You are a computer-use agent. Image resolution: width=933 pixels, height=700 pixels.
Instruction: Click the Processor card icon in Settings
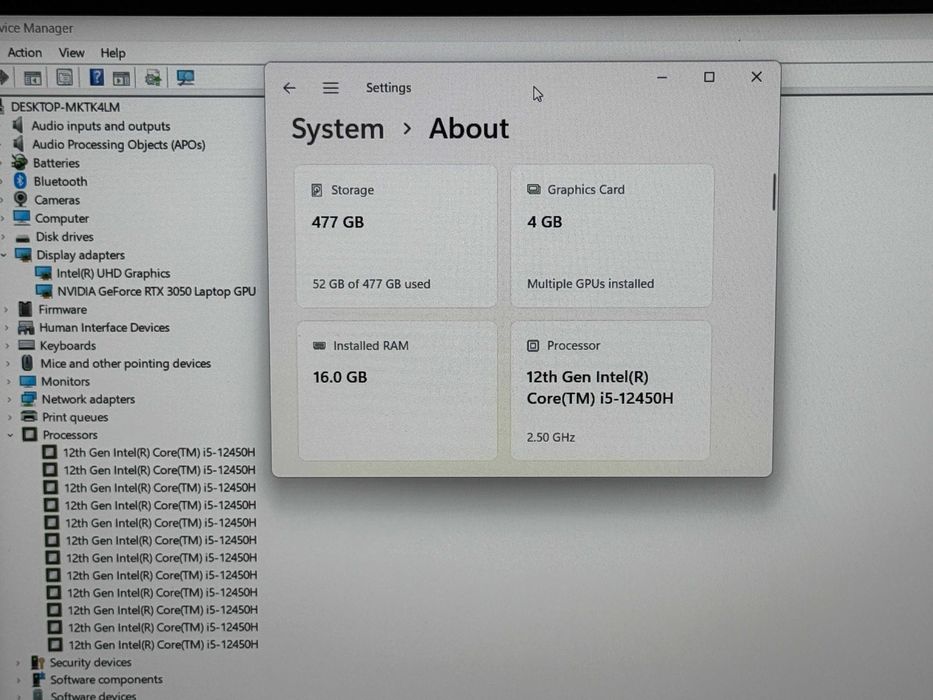coord(533,345)
